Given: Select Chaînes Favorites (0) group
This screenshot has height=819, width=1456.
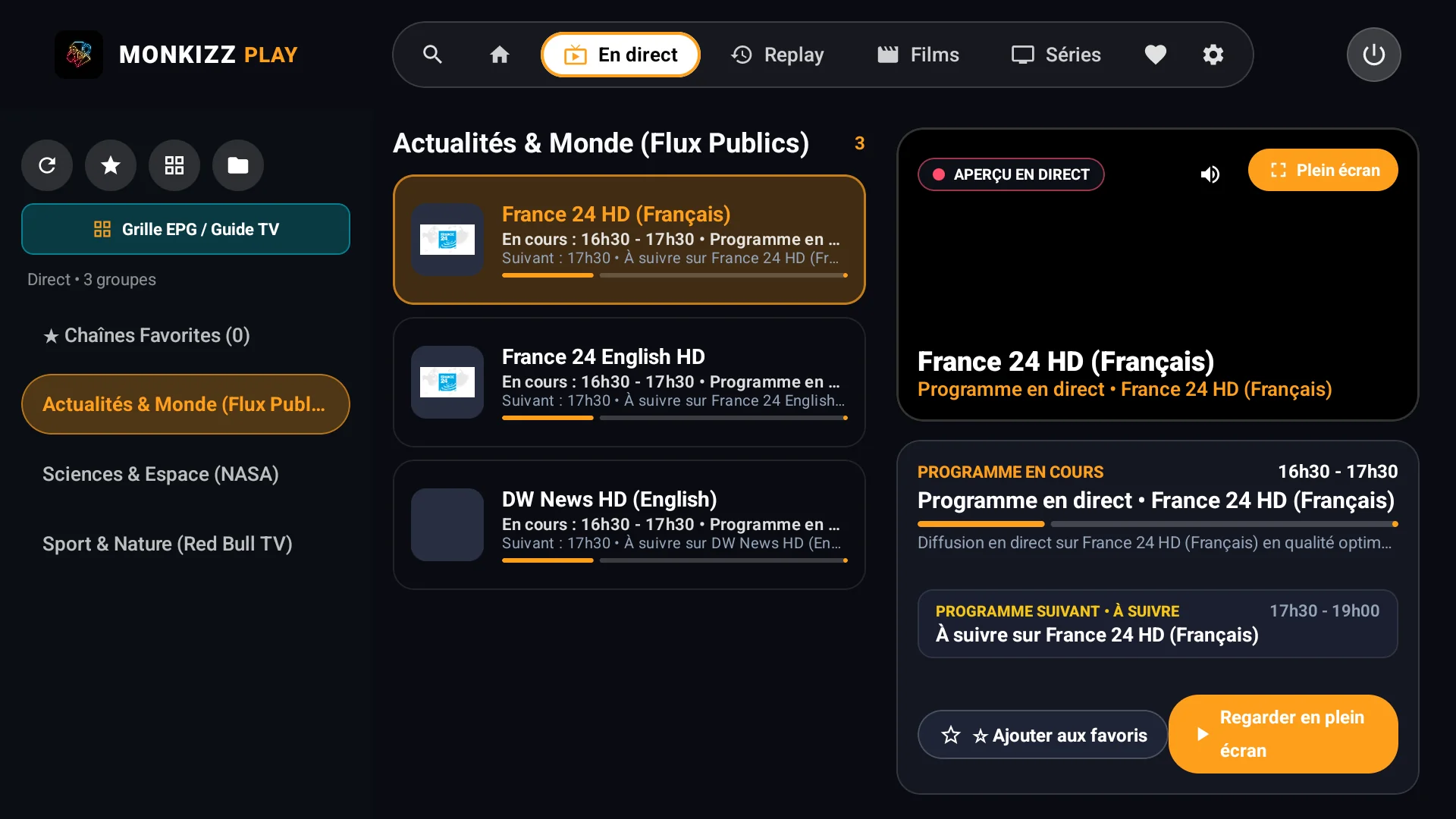Looking at the screenshot, I should (186, 335).
